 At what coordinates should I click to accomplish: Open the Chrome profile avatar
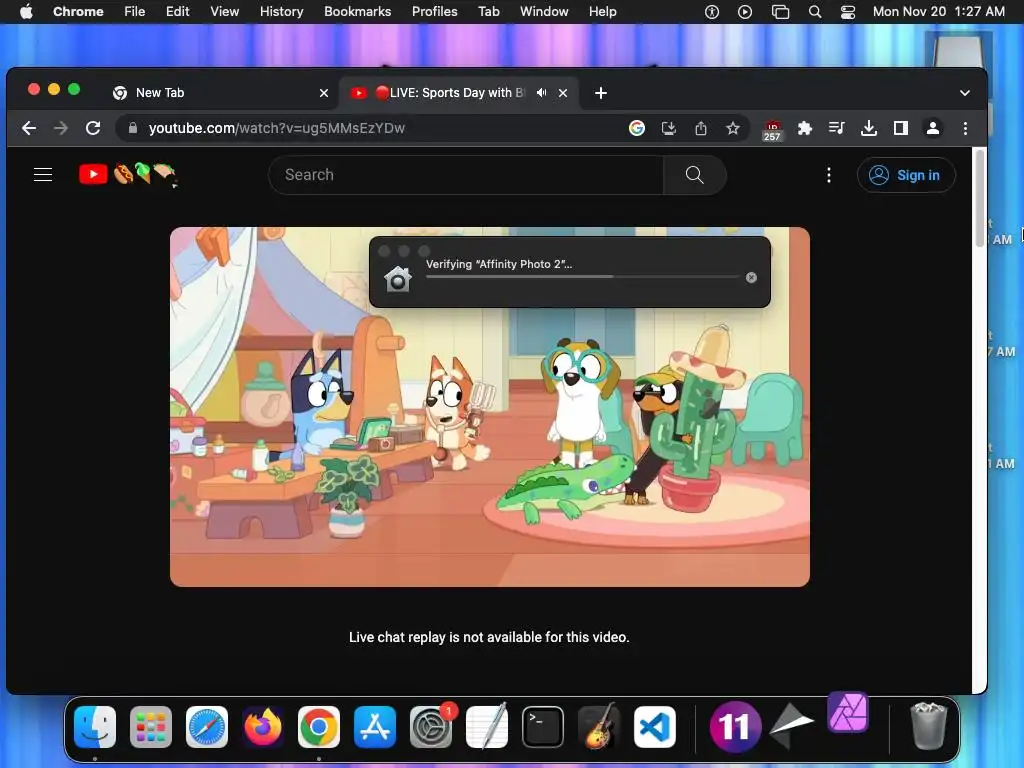click(x=933, y=128)
